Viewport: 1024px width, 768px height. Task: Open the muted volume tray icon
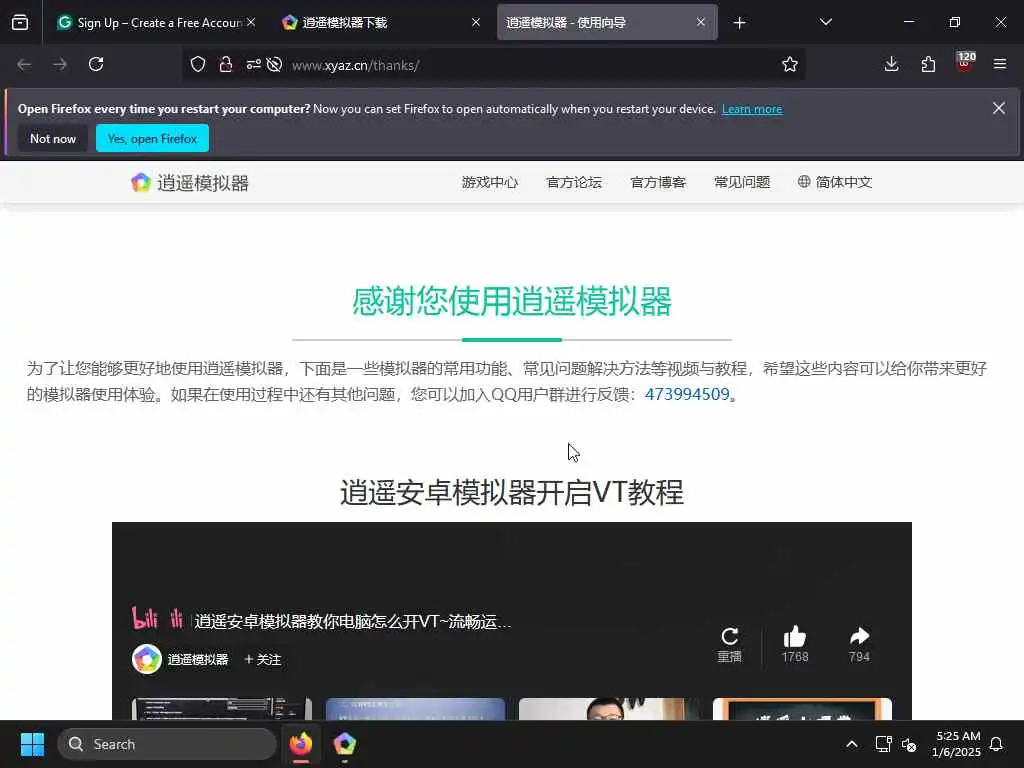point(909,744)
